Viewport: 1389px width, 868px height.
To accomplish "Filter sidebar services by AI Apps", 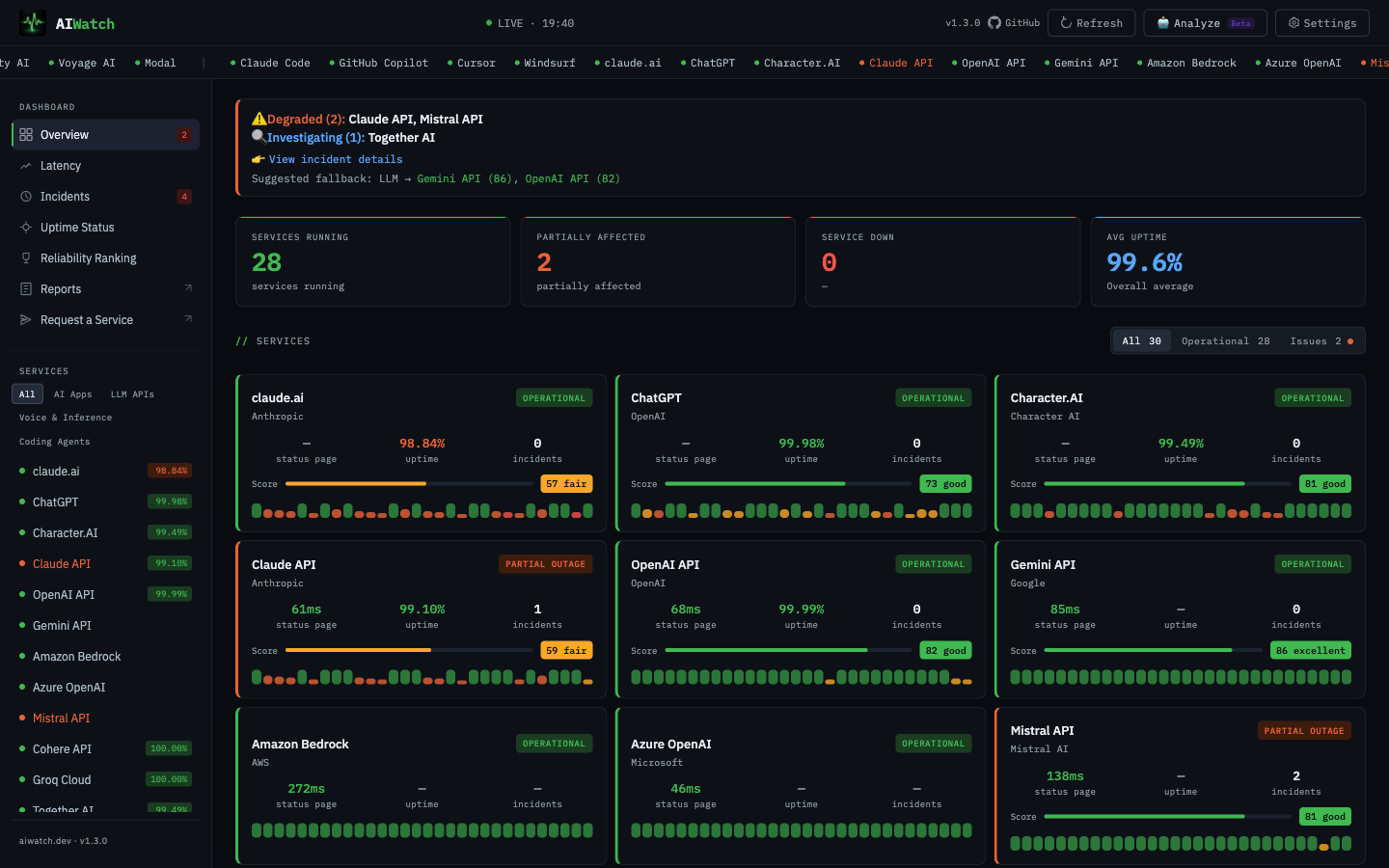I will pyautogui.click(x=72, y=394).
